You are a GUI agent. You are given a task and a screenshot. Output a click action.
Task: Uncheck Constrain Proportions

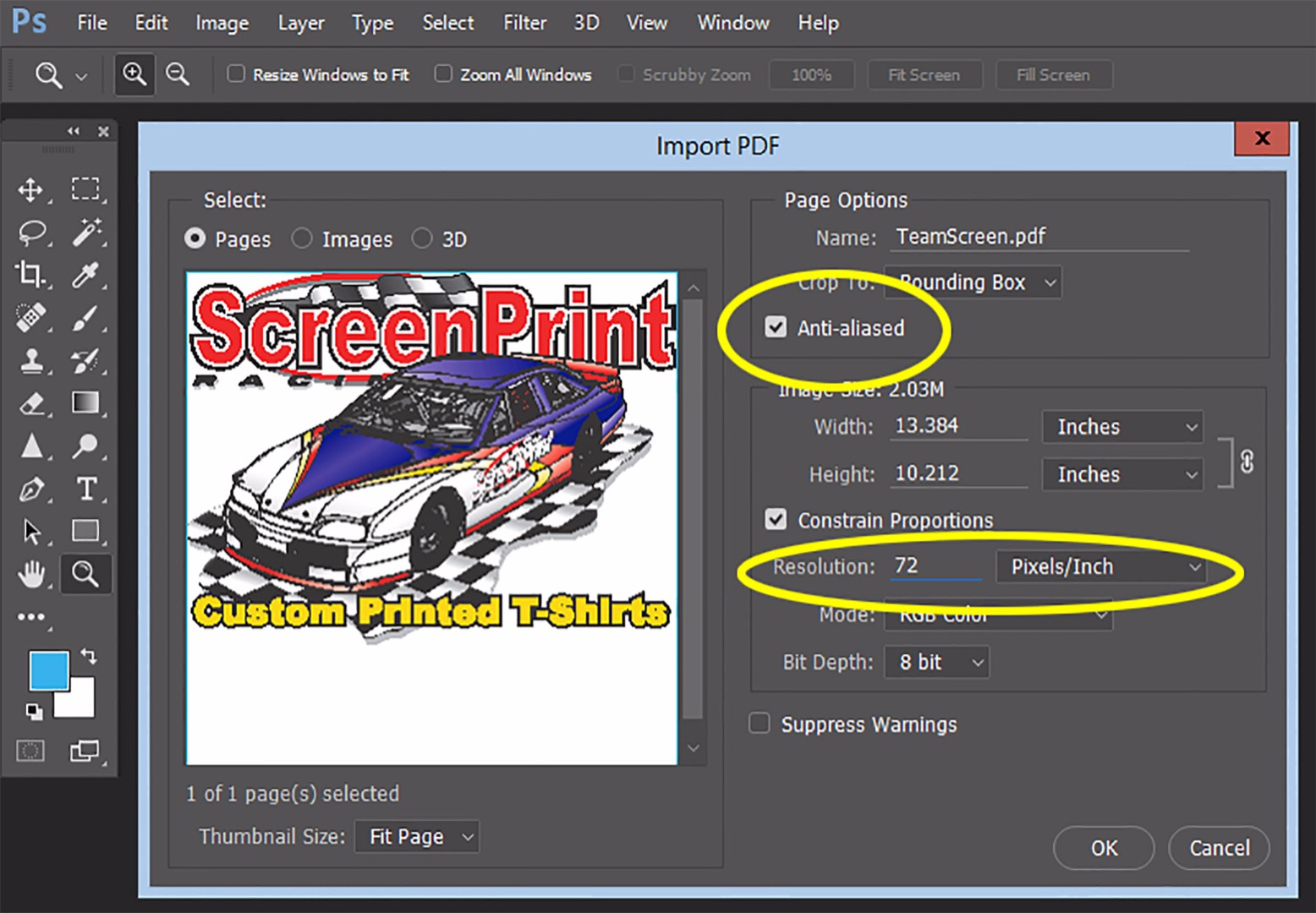pos(776,519)
